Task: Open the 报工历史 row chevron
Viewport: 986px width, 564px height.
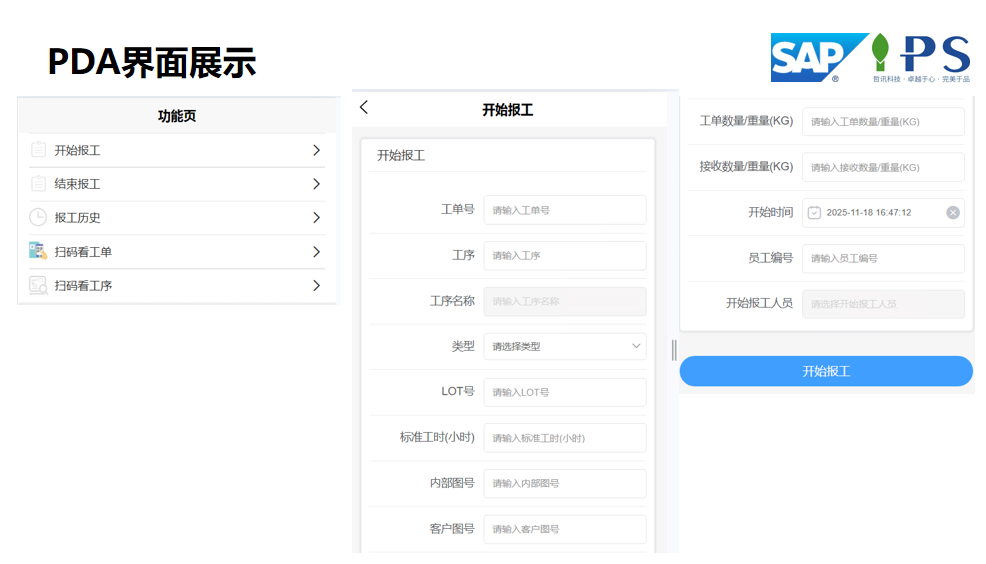Action: (316, 218)
